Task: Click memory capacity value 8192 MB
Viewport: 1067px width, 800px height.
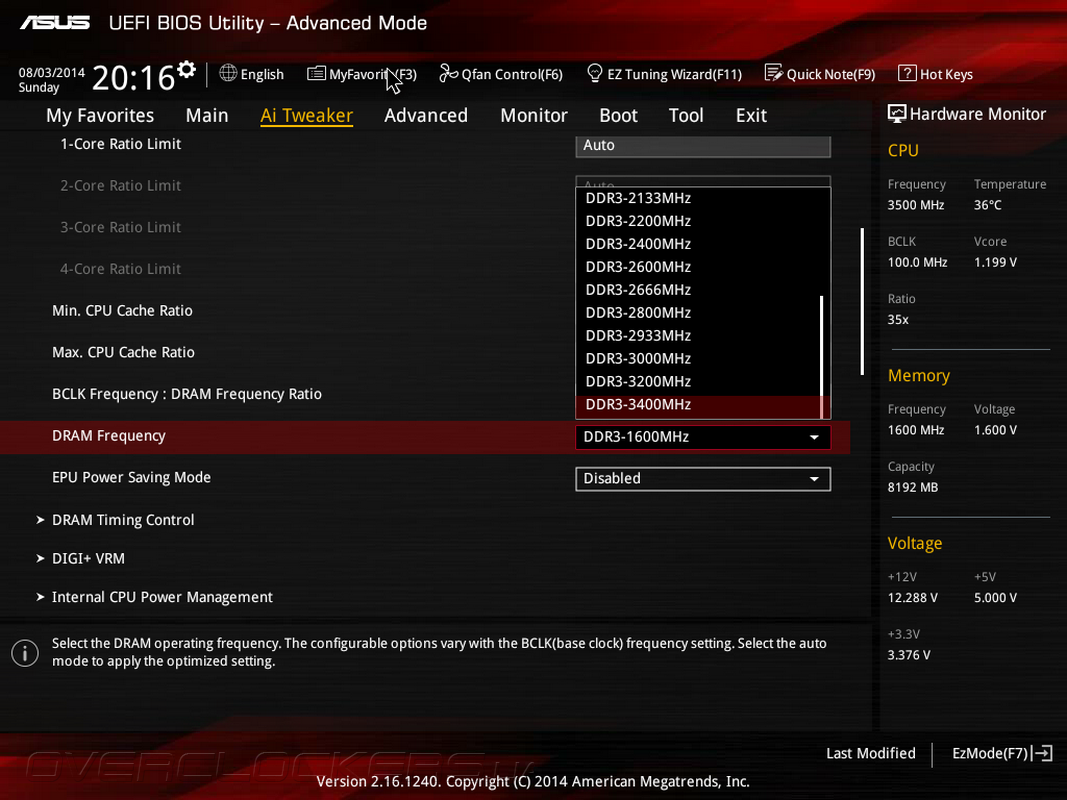Action: coord(913,488)
